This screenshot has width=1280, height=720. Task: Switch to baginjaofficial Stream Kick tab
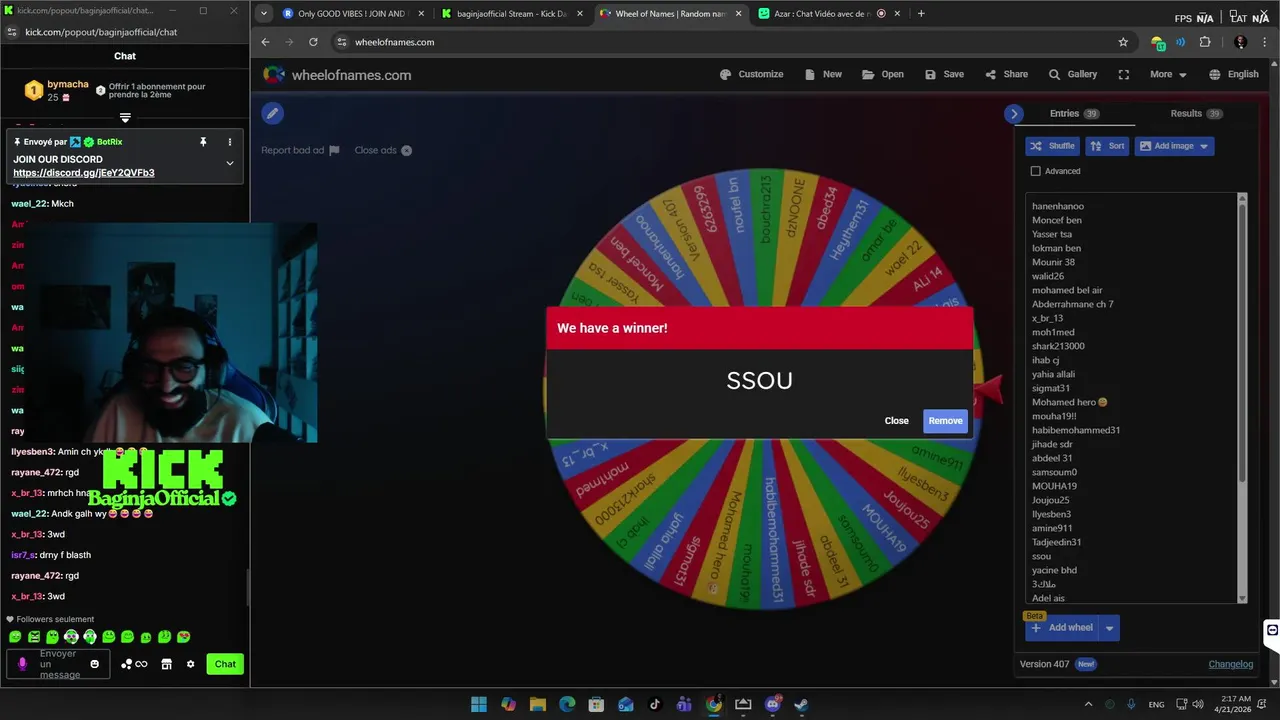click(x=510, y=14)
